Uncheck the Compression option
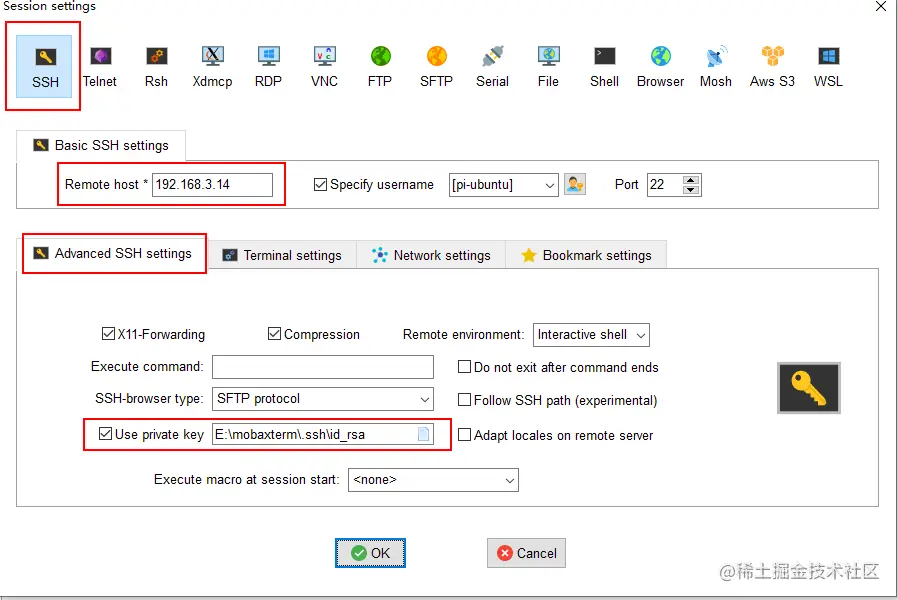 point(274,333)
